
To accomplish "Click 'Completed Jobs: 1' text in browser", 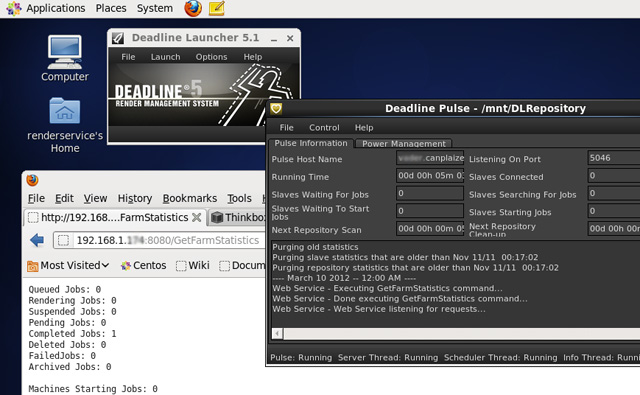I will click(72, 333).
